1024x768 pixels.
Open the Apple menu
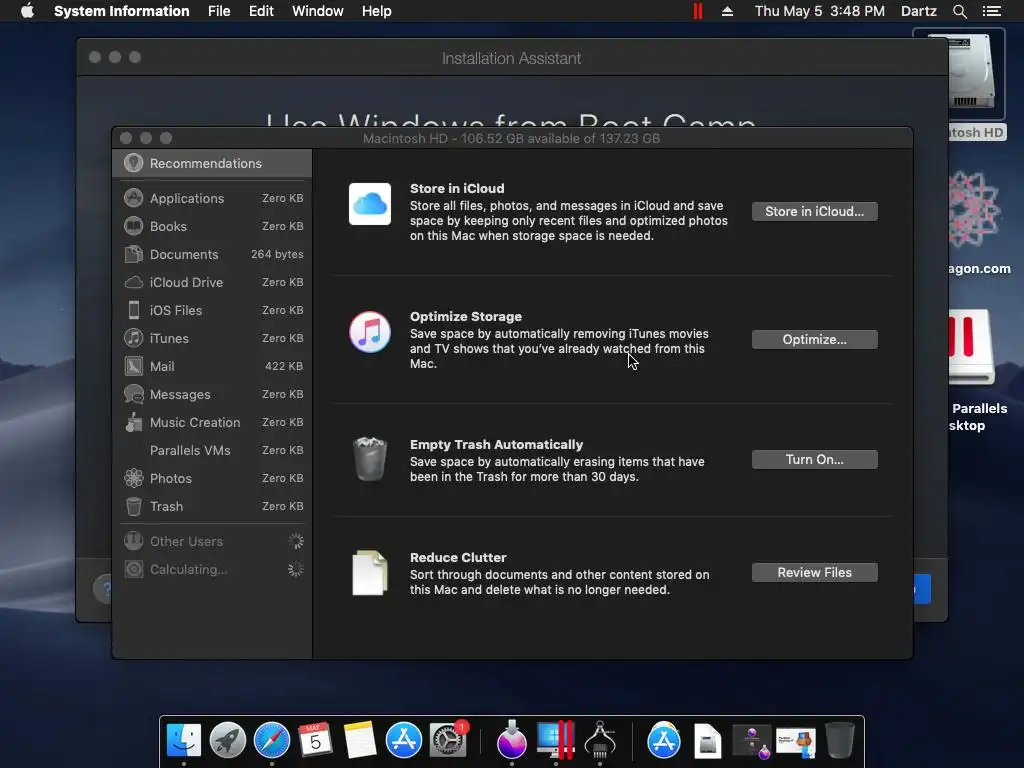click(27, 11)
